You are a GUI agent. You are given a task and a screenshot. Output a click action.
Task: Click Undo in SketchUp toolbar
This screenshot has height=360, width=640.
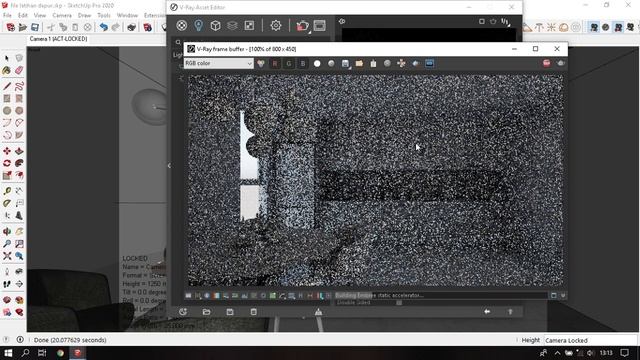tap(104, 27)
